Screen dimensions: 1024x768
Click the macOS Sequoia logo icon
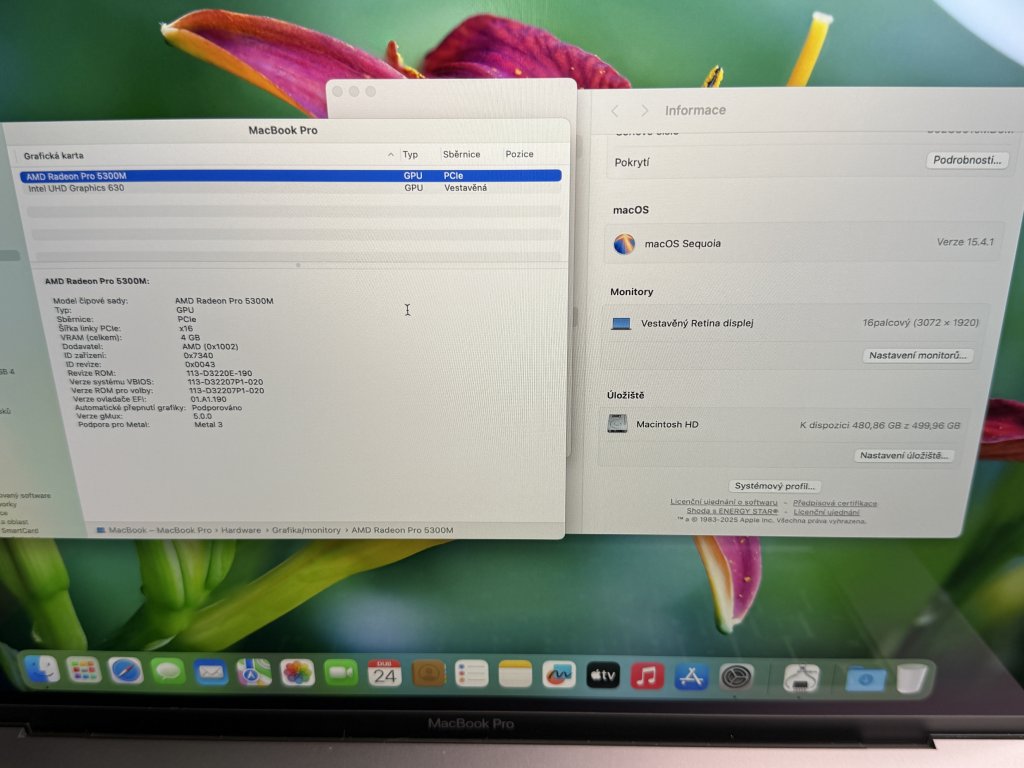pyautogui.click(x=624, y=244)
